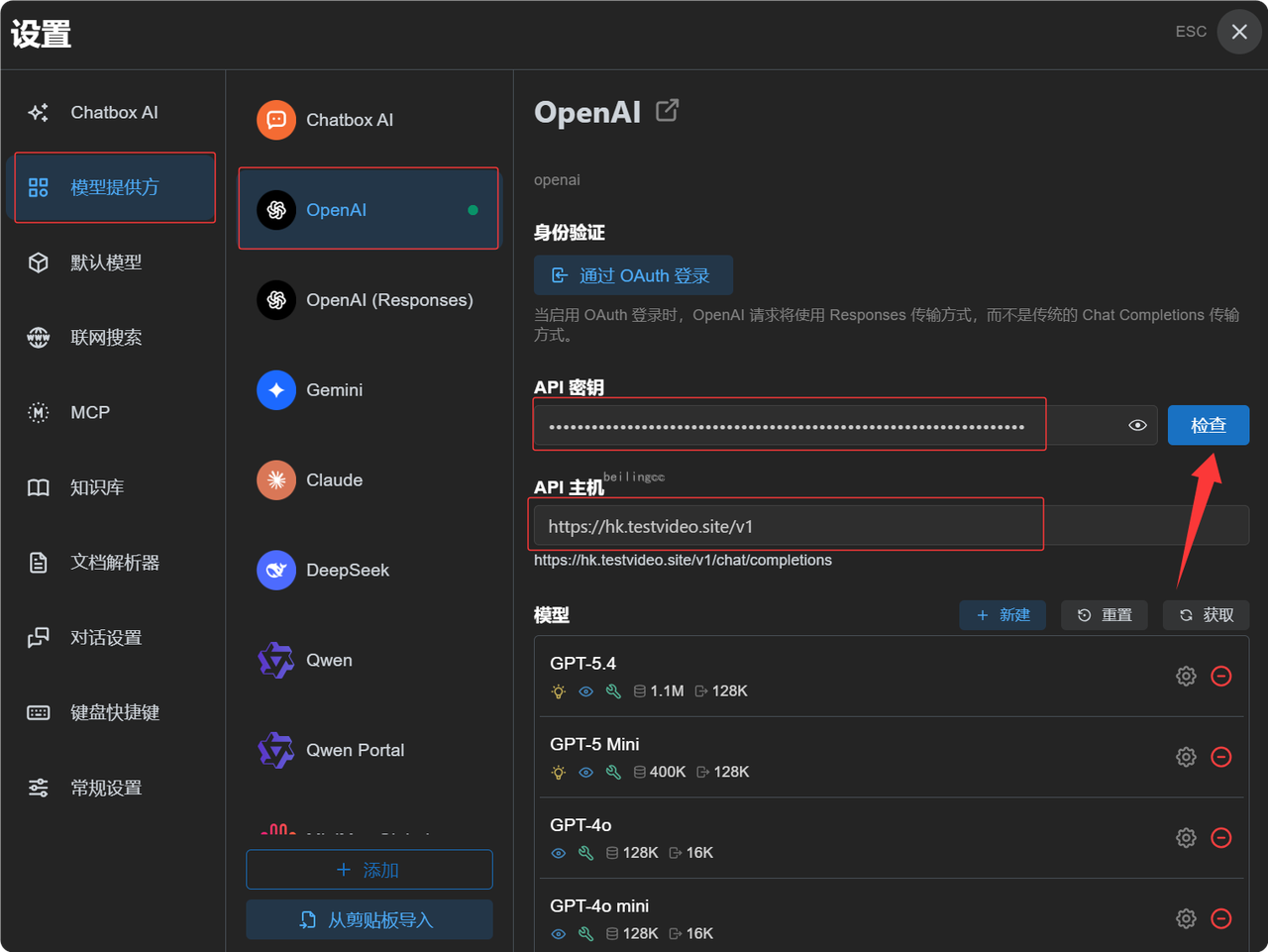Click the completions URL text below API host
Viewport: 1268px width, 952px height.
click(683, 560)
